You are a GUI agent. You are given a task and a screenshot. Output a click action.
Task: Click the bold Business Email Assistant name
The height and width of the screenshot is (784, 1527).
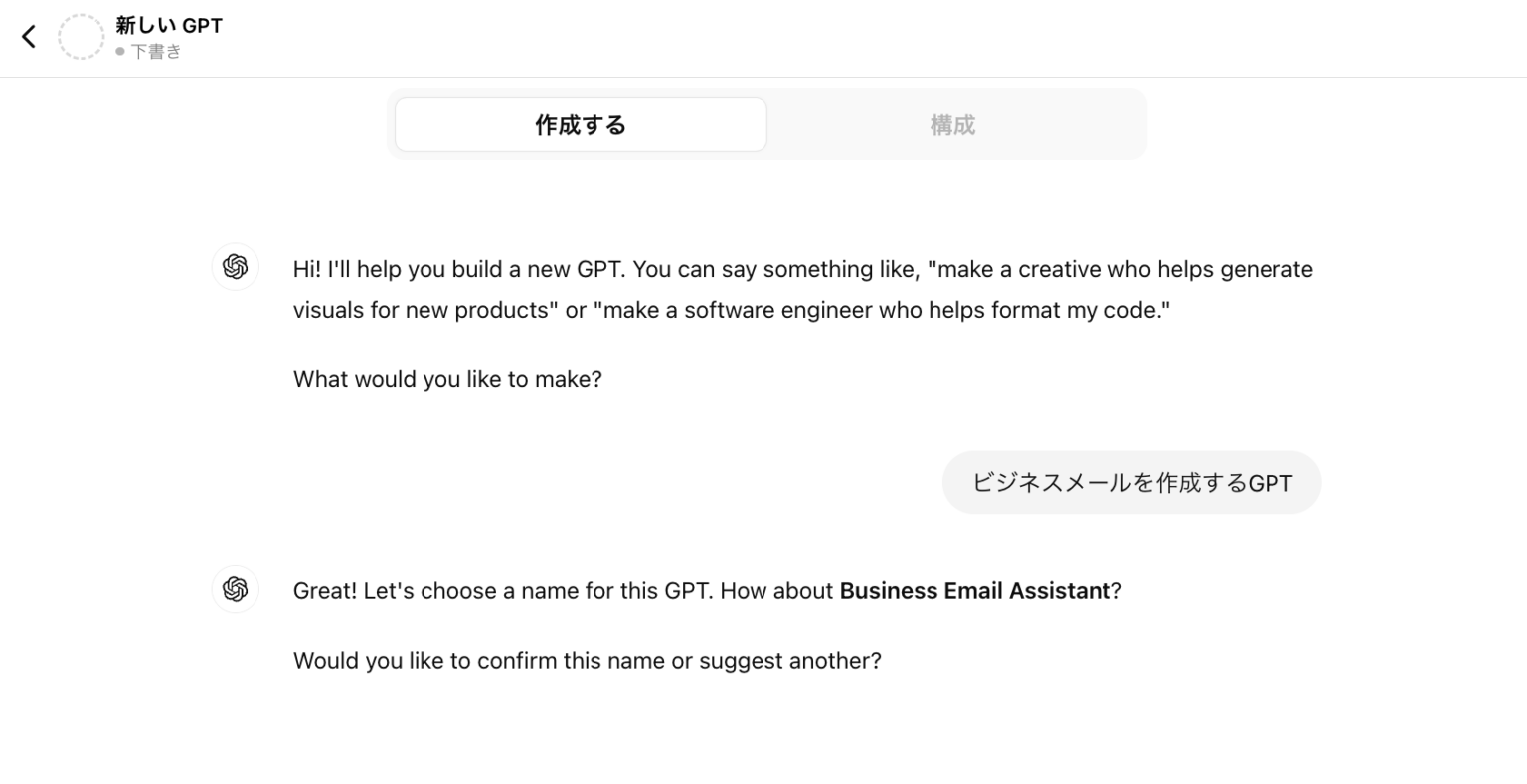click(x=974, y=591)
